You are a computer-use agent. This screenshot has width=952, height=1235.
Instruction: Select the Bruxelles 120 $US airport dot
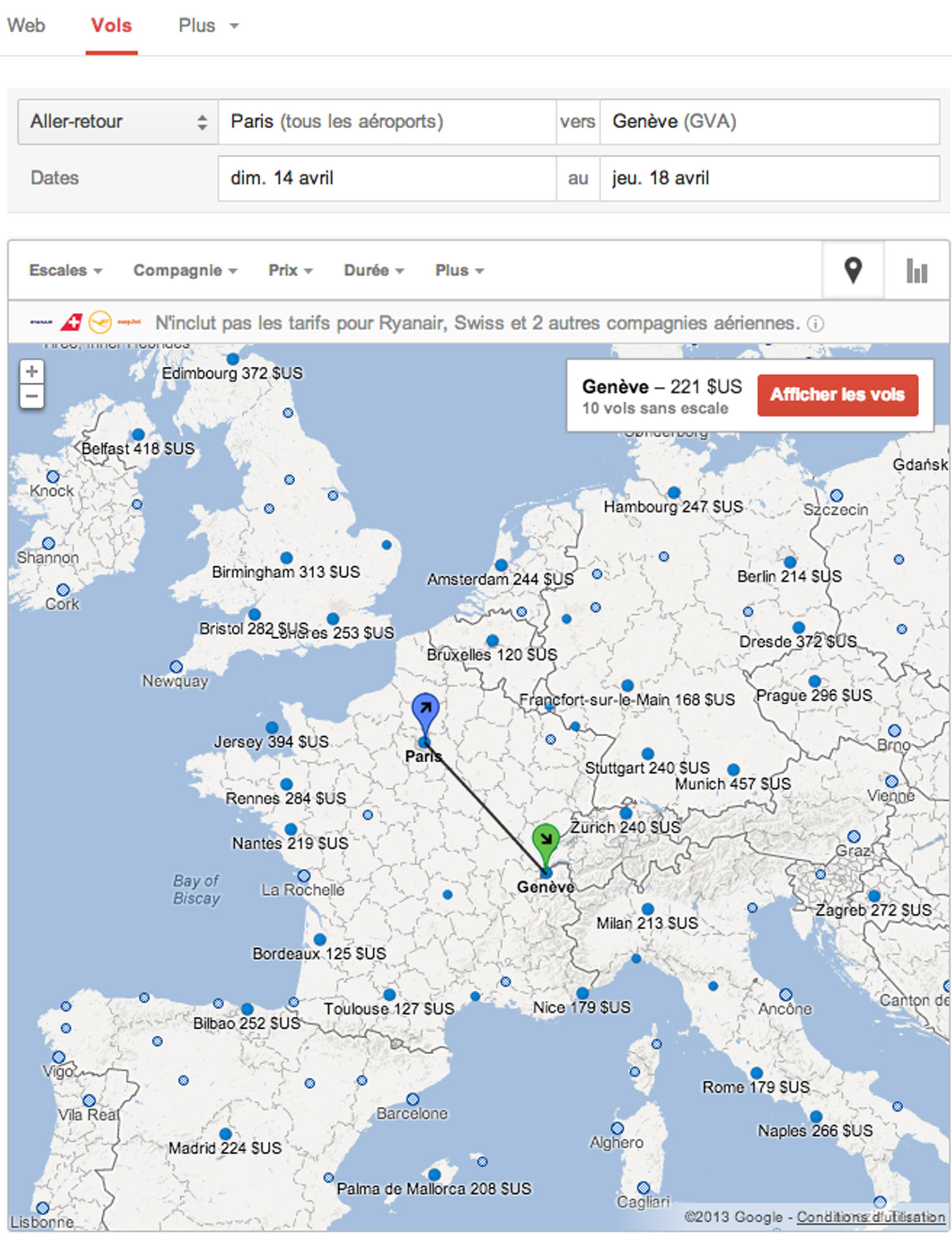tap(493, 640)
